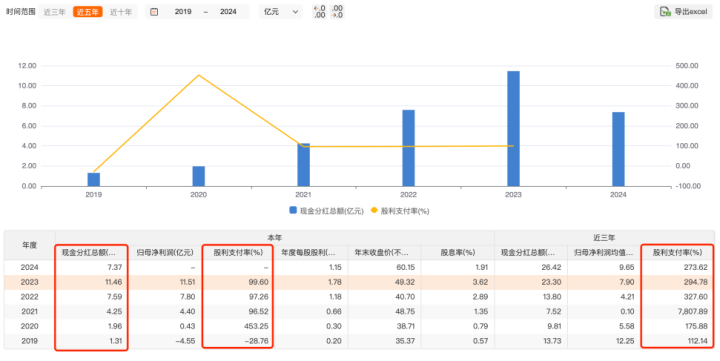Click the 453.25 payout ratio cell
The height and width of the screenshot is (361, 720).
click(x=238, y=326)
